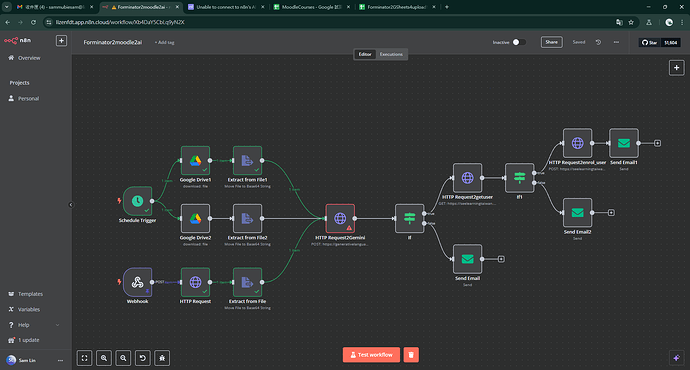Open a new browser tab
This screenshot has height=370, width=690.
(x=447, y=7)
